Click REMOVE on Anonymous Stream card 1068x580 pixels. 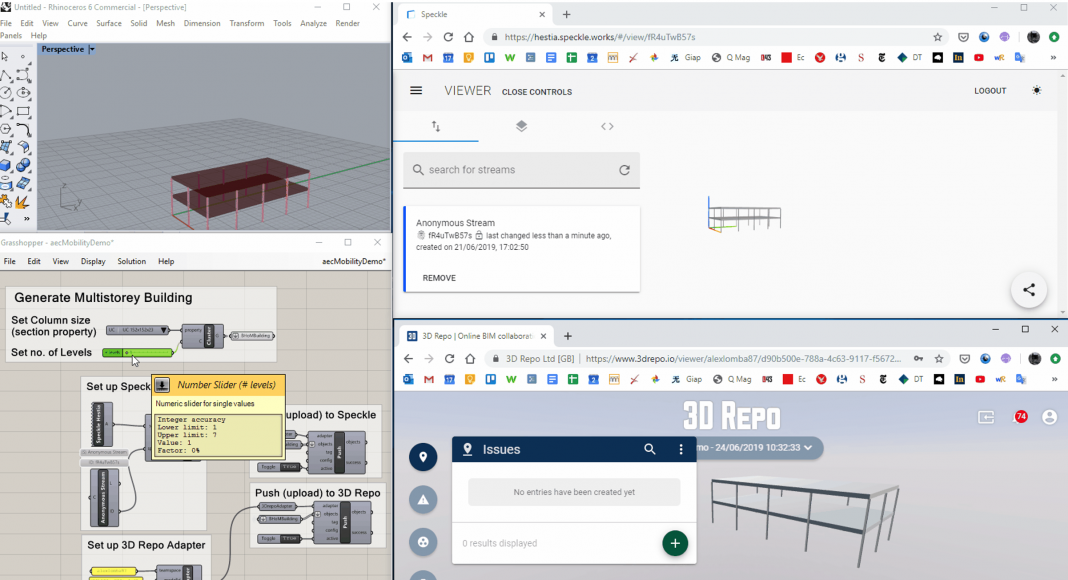pos(439,278)
